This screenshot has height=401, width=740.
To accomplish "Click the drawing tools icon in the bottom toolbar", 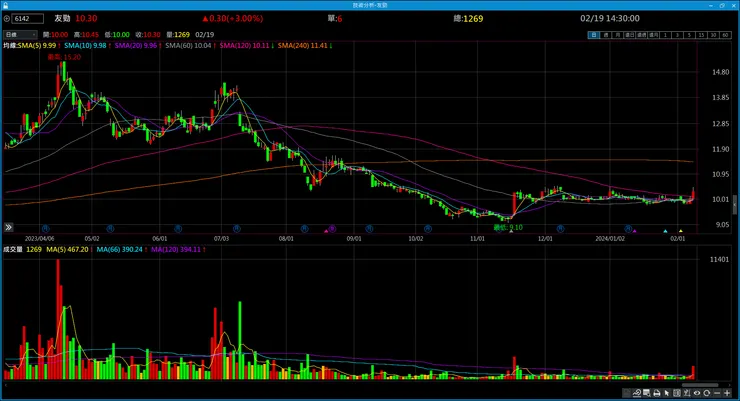I will 637,393.
